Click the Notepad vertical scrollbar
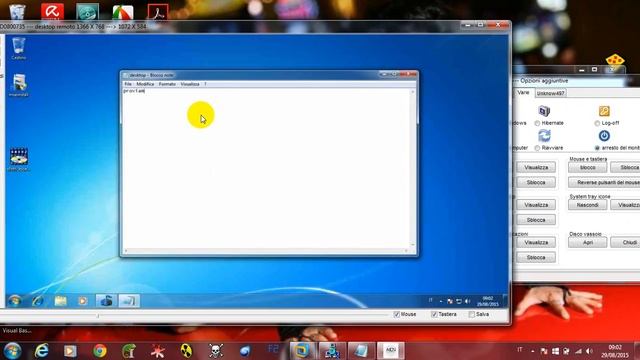 pyautogui.click(x=413, y=168)
